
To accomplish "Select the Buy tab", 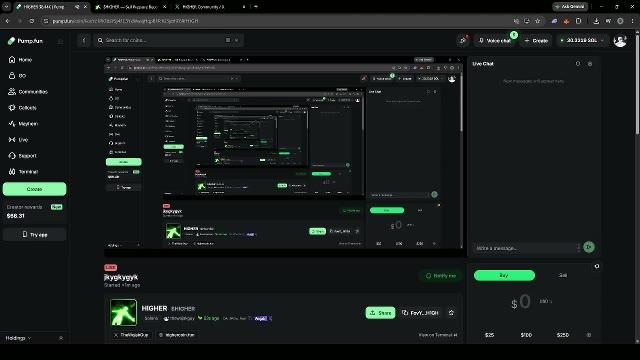I will 504,275.
